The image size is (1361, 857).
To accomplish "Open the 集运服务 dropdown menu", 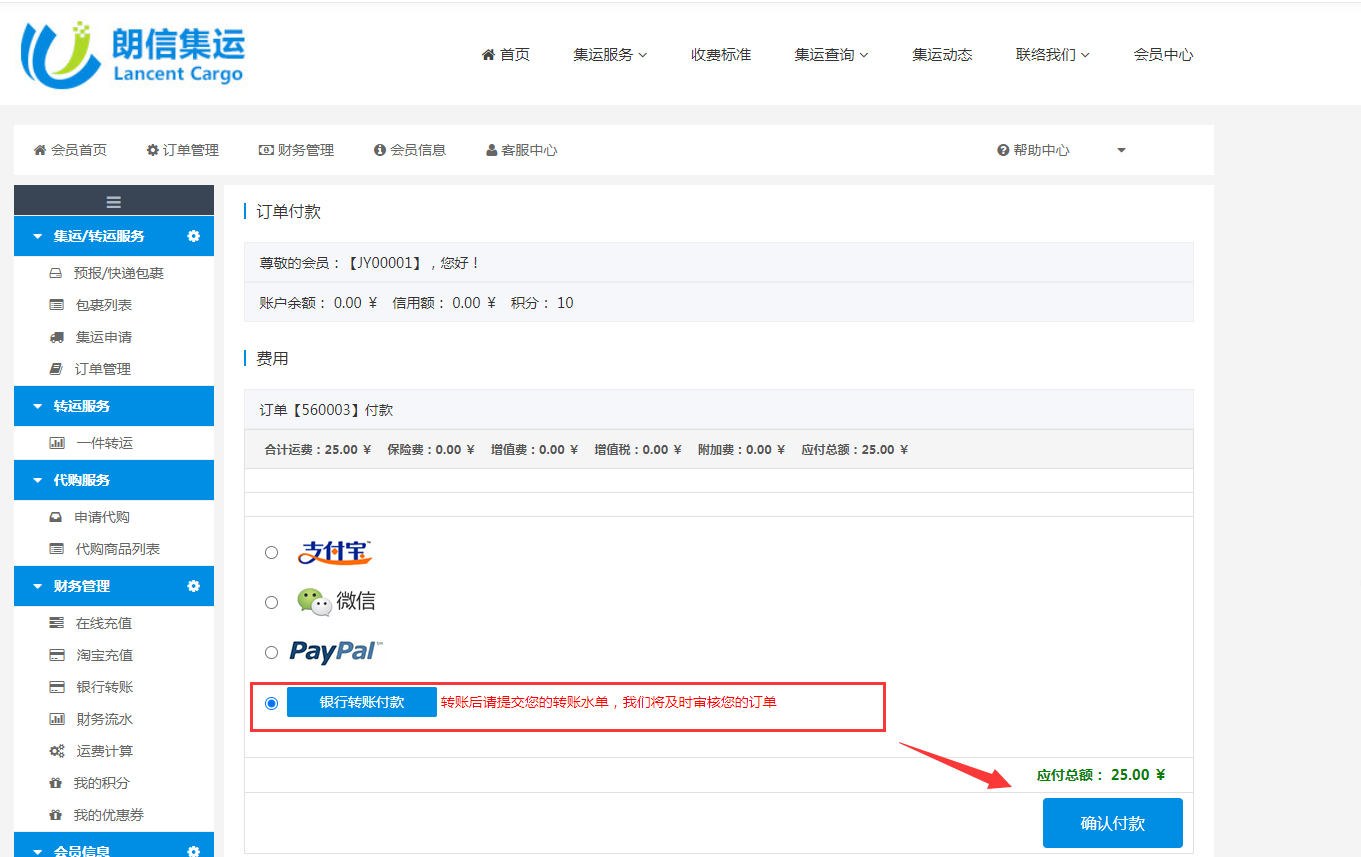I will click(x=610, y=55).
